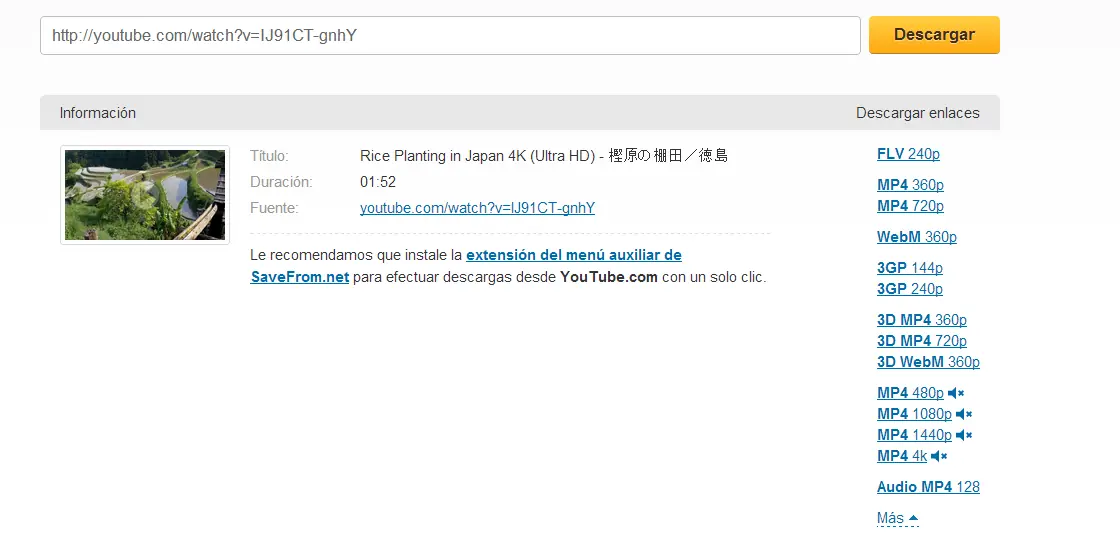Download the MP4 1080p video-only link
This screenshot has width=1120, height=553.
point(914,414)
